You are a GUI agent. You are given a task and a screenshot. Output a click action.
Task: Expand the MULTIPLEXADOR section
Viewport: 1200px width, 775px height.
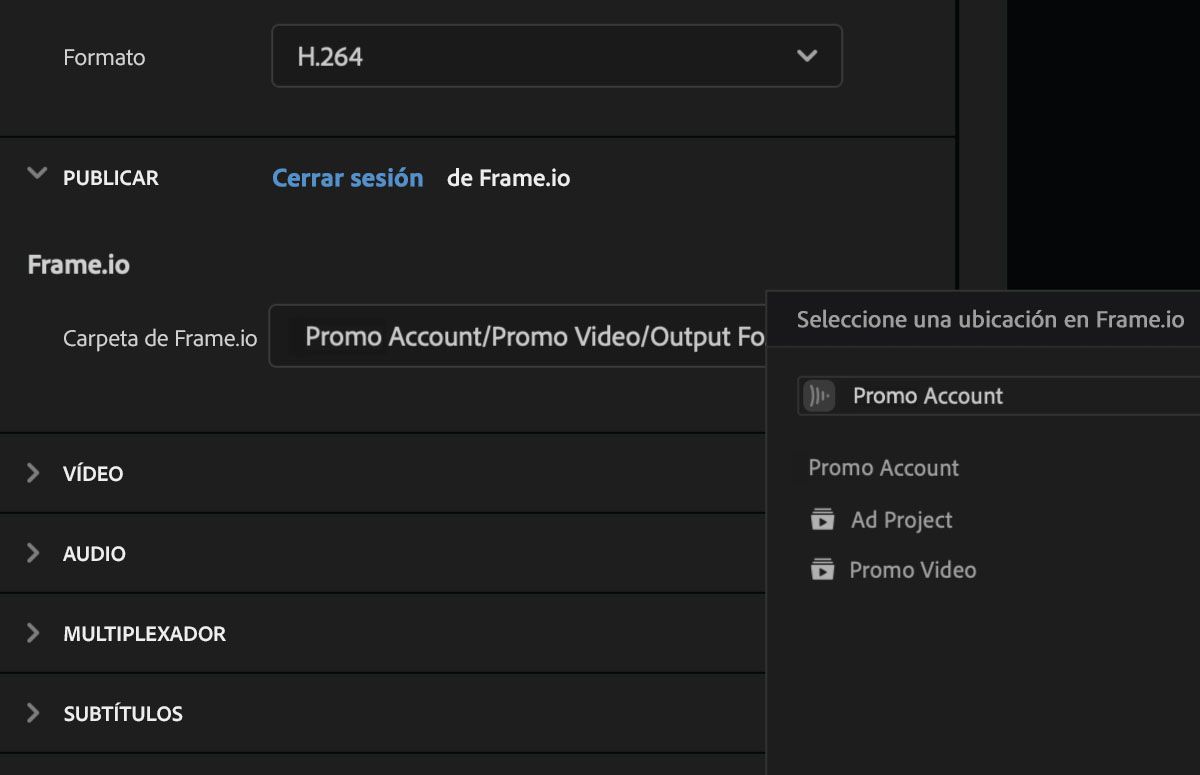tap(33, 633)
